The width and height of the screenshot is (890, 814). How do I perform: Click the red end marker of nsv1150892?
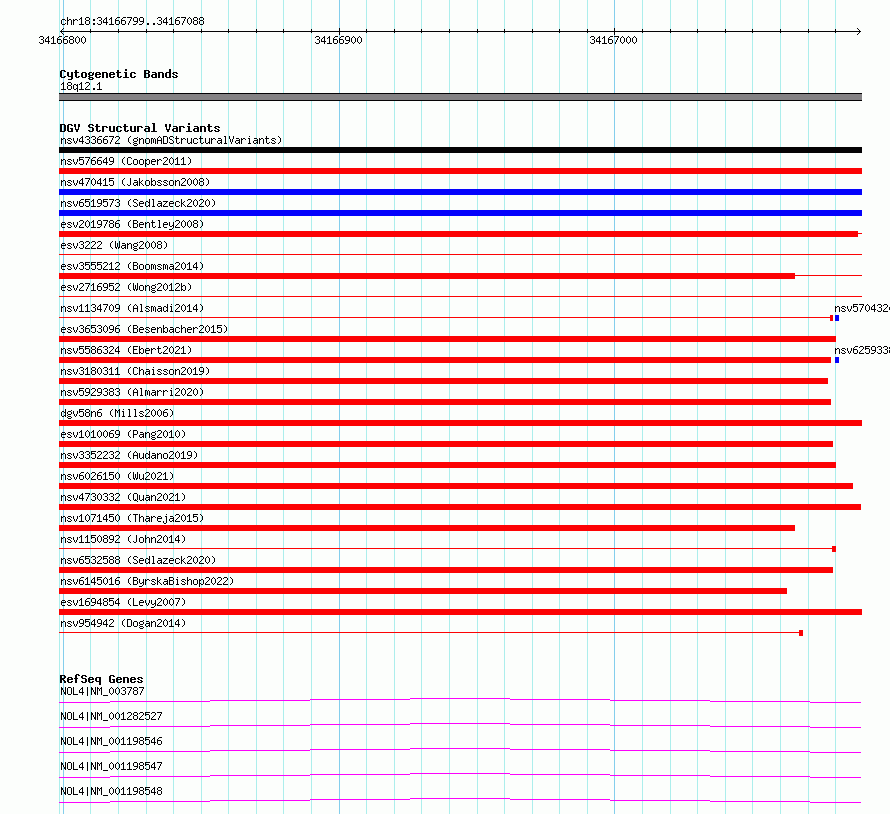[834, 549]
